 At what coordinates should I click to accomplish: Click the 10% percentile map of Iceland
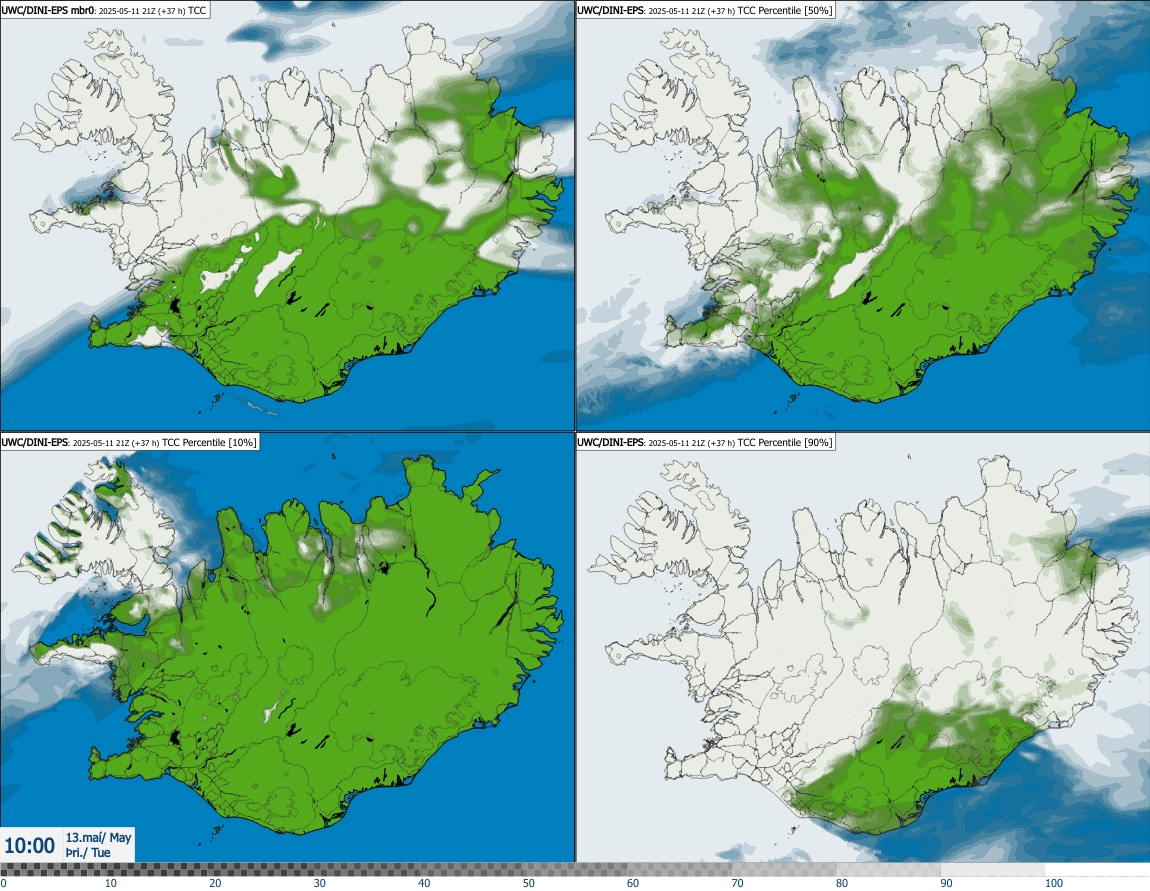[x=287, y=648]
